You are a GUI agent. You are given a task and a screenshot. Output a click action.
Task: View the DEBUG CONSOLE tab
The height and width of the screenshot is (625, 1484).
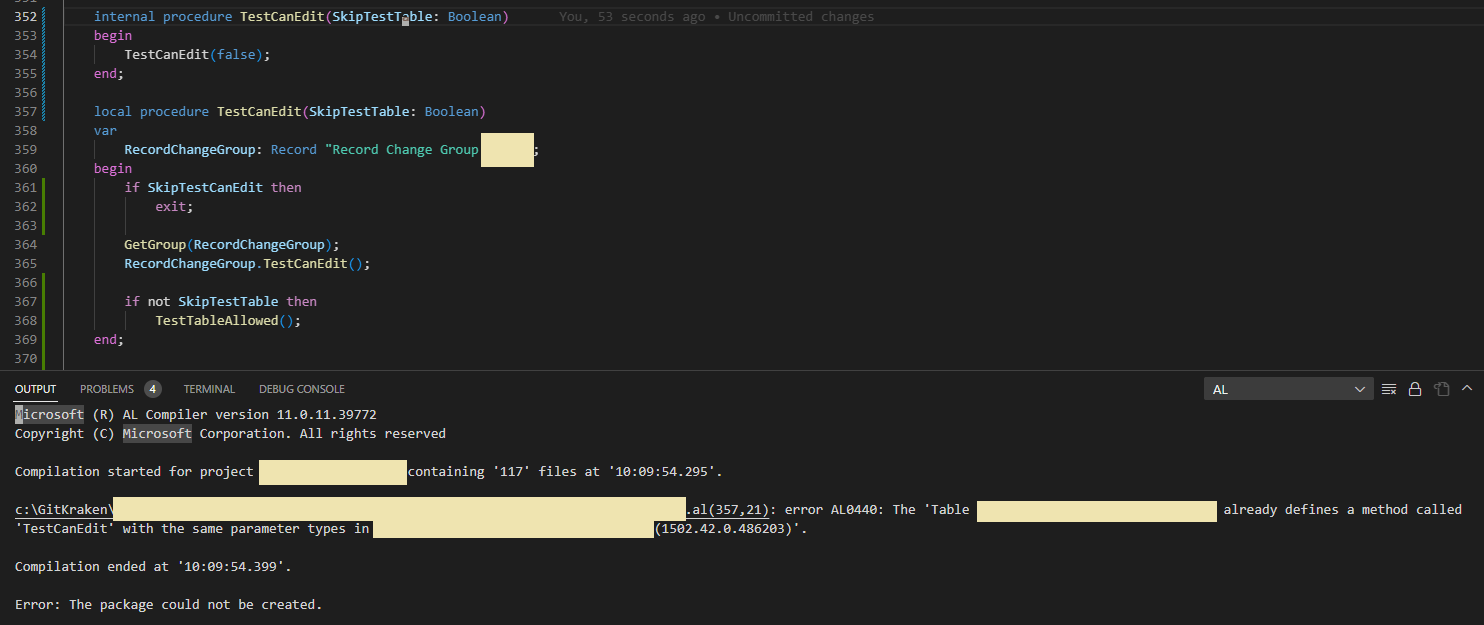(301, 389)
